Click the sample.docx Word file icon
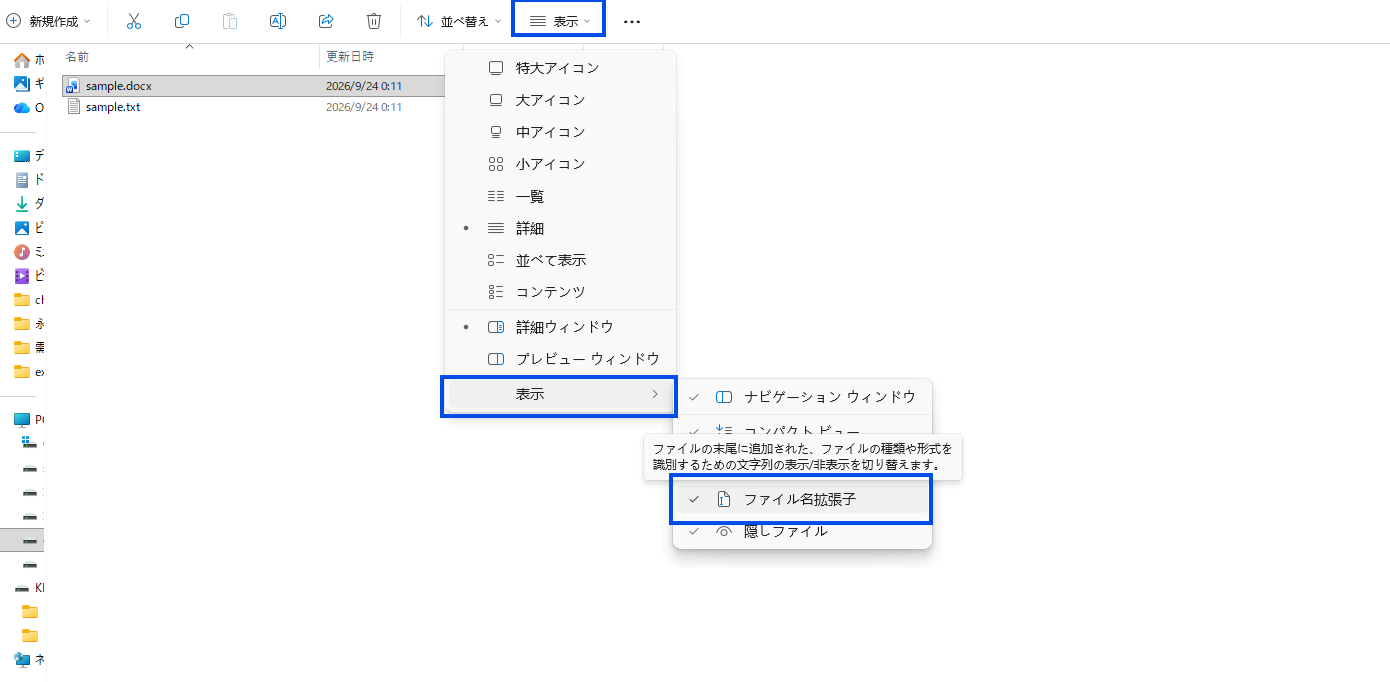Viewport: 1390px width, 682px height. [x=73, y=86]
